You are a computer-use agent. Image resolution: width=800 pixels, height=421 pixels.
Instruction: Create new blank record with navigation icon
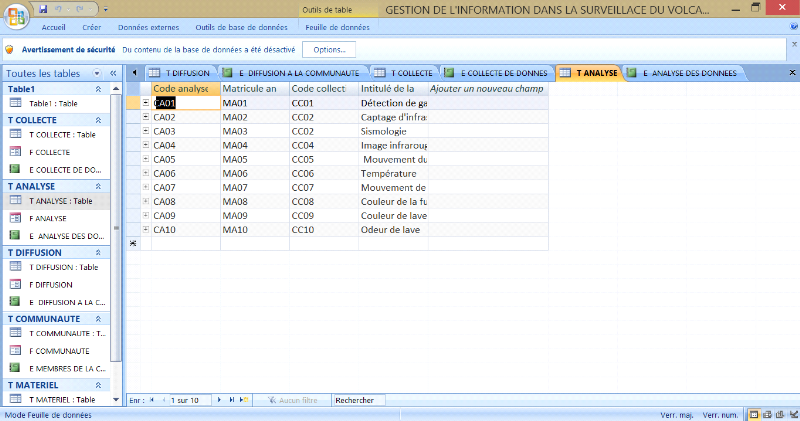point(244,400)
